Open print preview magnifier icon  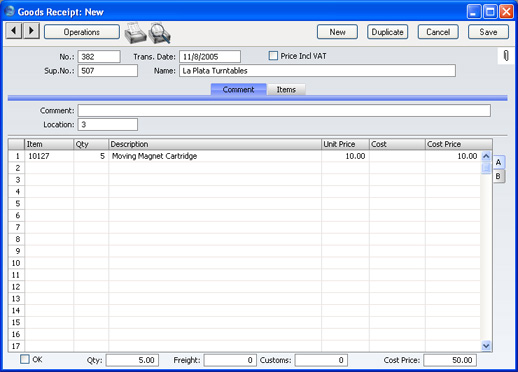pyautogui.click(x=160, y=33)
